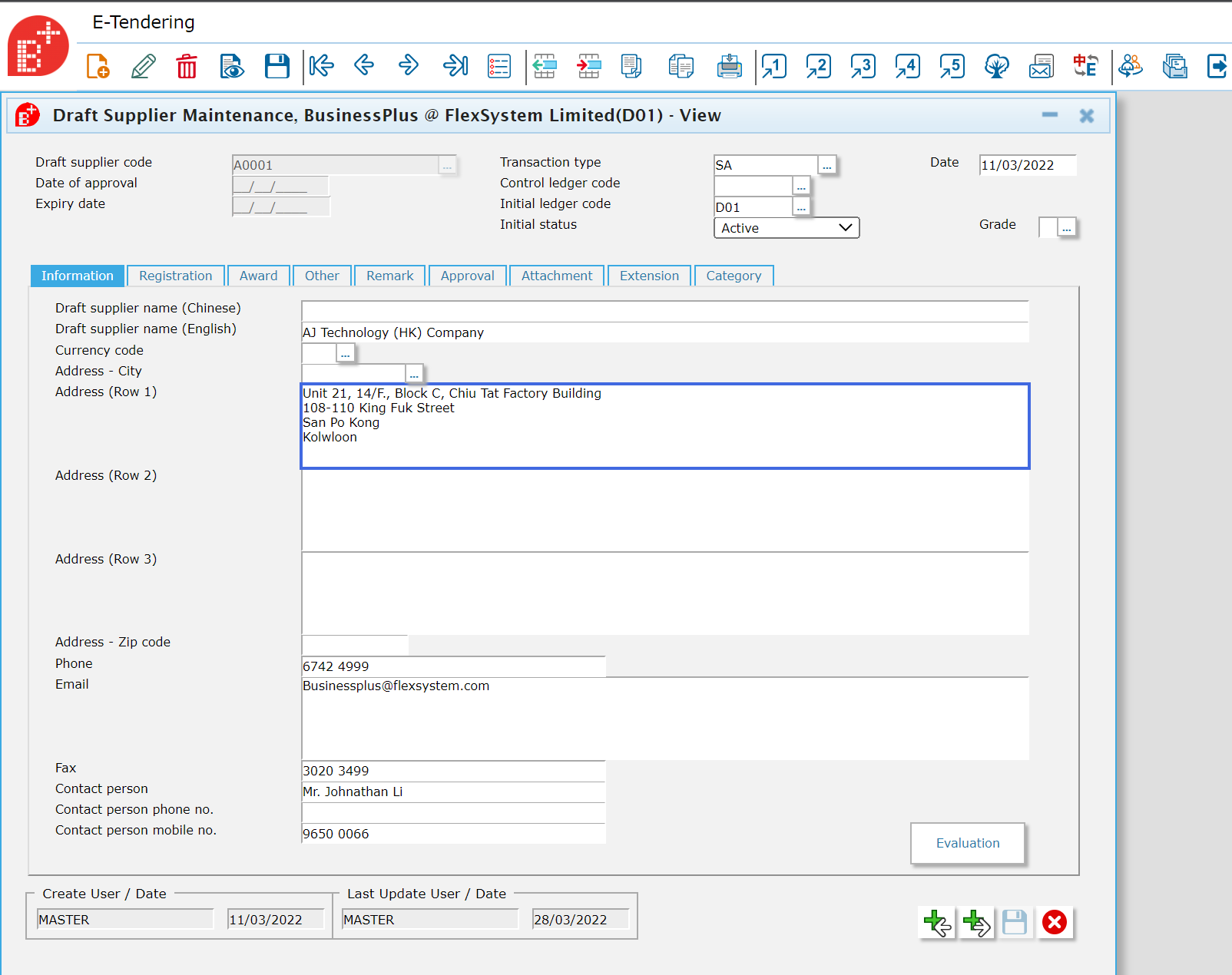This screenshot has width=1232, height=975.
Task: Click the Contact person field Mr. Johnathan Li
Action: point(454,792)
